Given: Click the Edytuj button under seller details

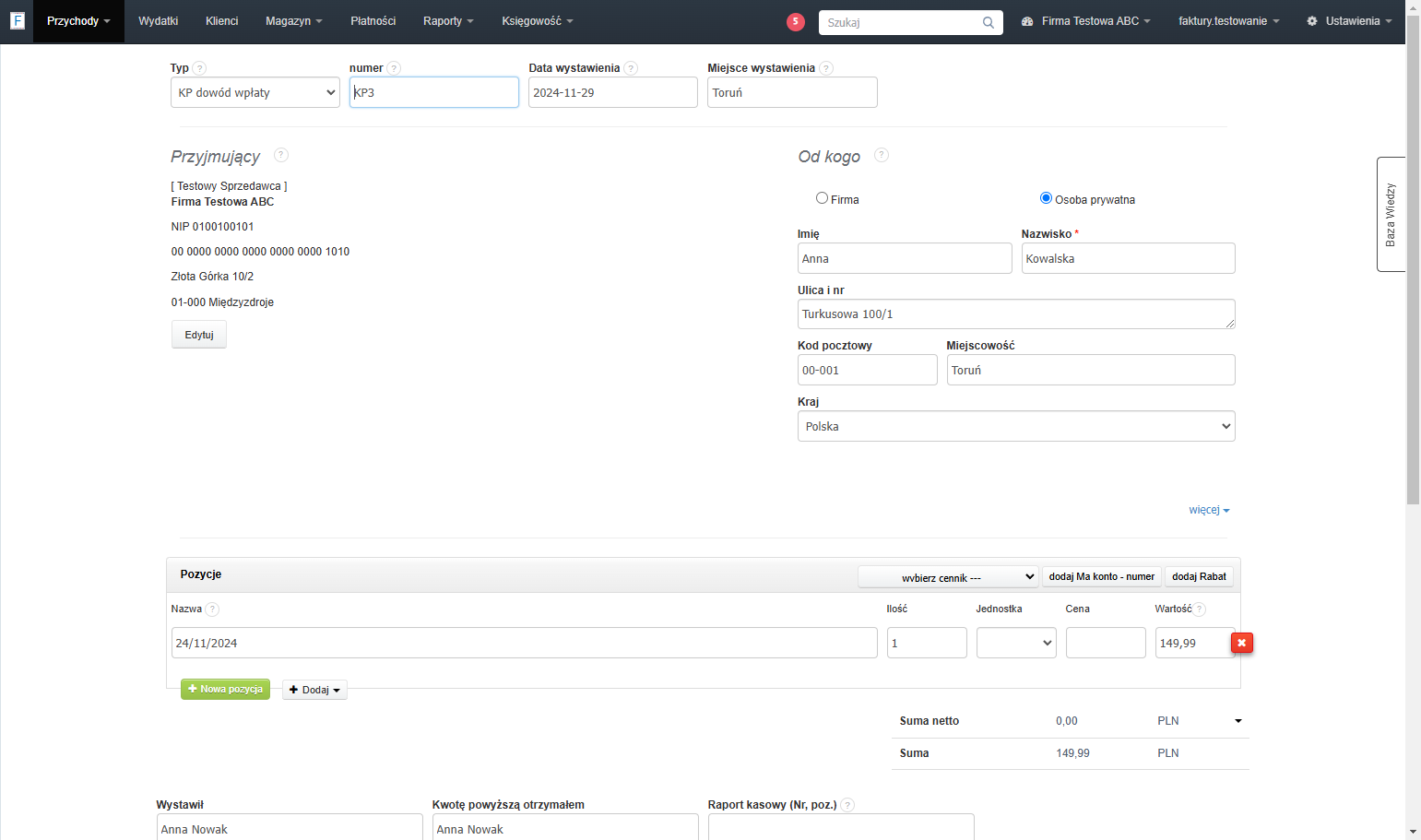Looking at the screenshot, I should [199, 335].
